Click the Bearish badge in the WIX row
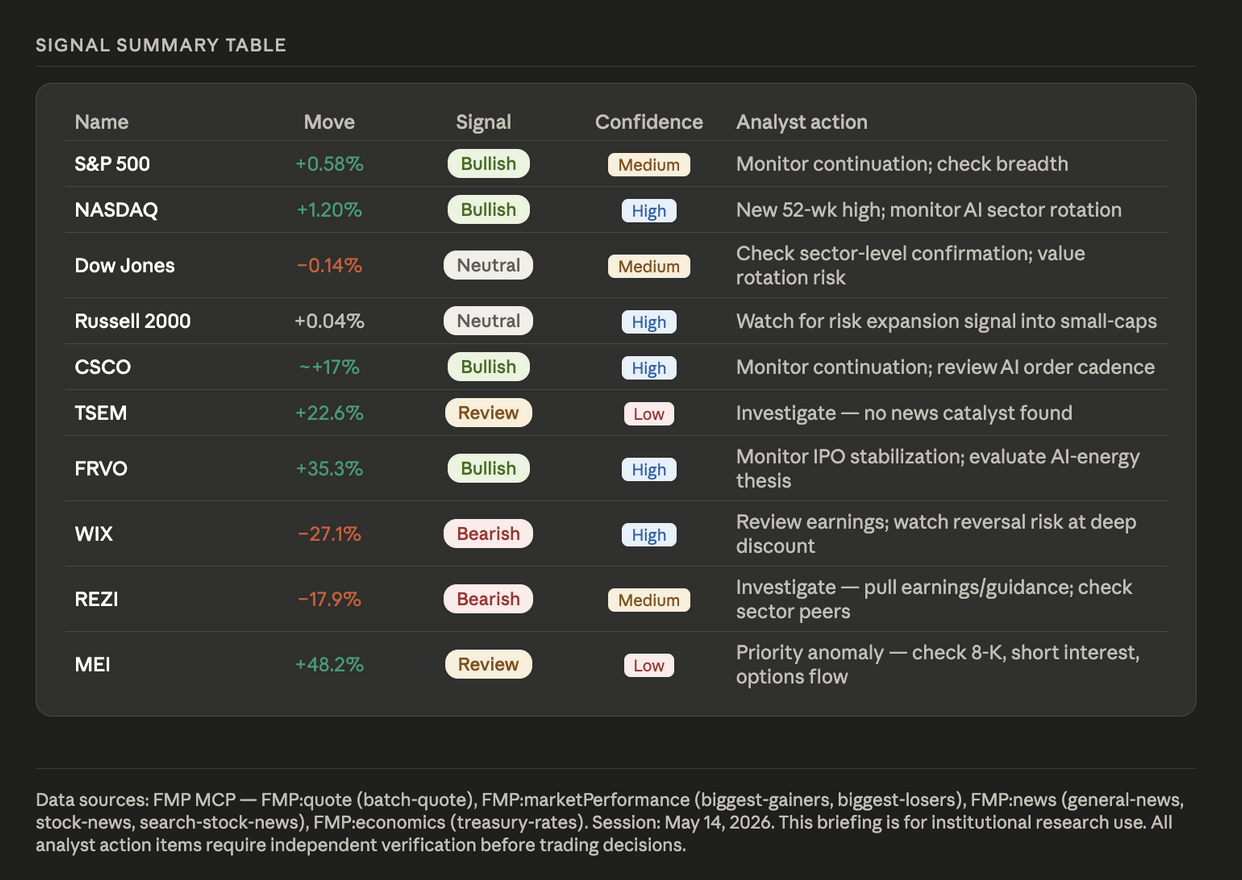Screen dimensions: 1242x880 pos(488,534)
